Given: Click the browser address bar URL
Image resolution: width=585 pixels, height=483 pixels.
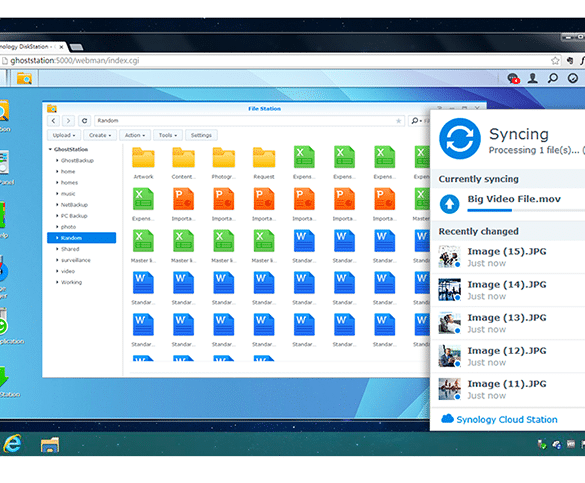Looking at the screenshot, I should [x=75, y=60].
